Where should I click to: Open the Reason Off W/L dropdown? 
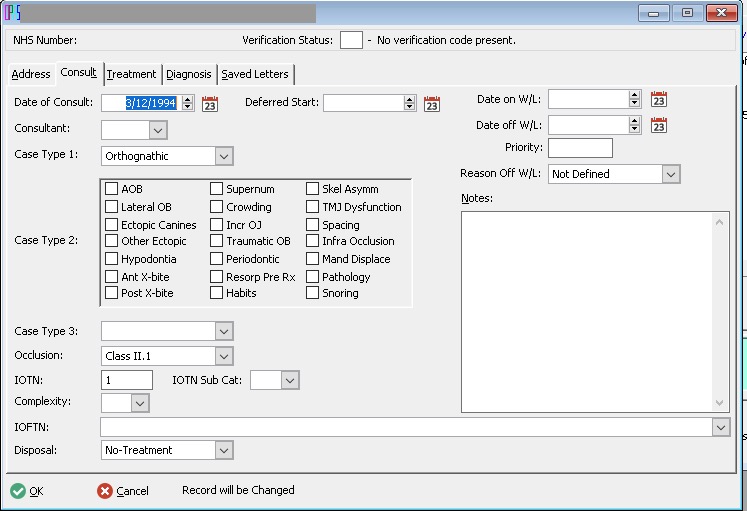coord(670,174)
